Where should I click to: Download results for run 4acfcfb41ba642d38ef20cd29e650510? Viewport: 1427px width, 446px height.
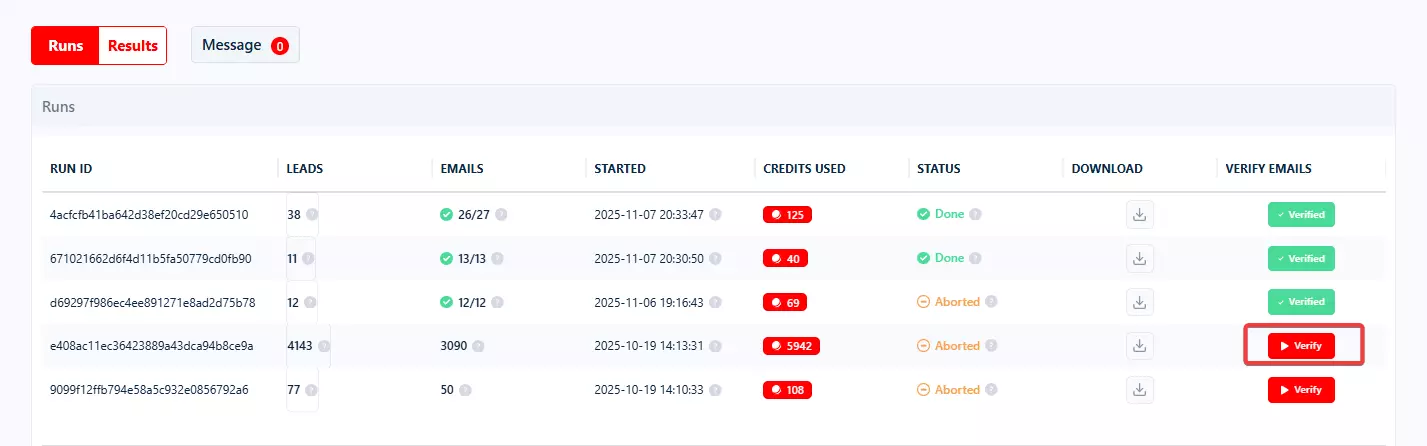(x=1139, y=214)
